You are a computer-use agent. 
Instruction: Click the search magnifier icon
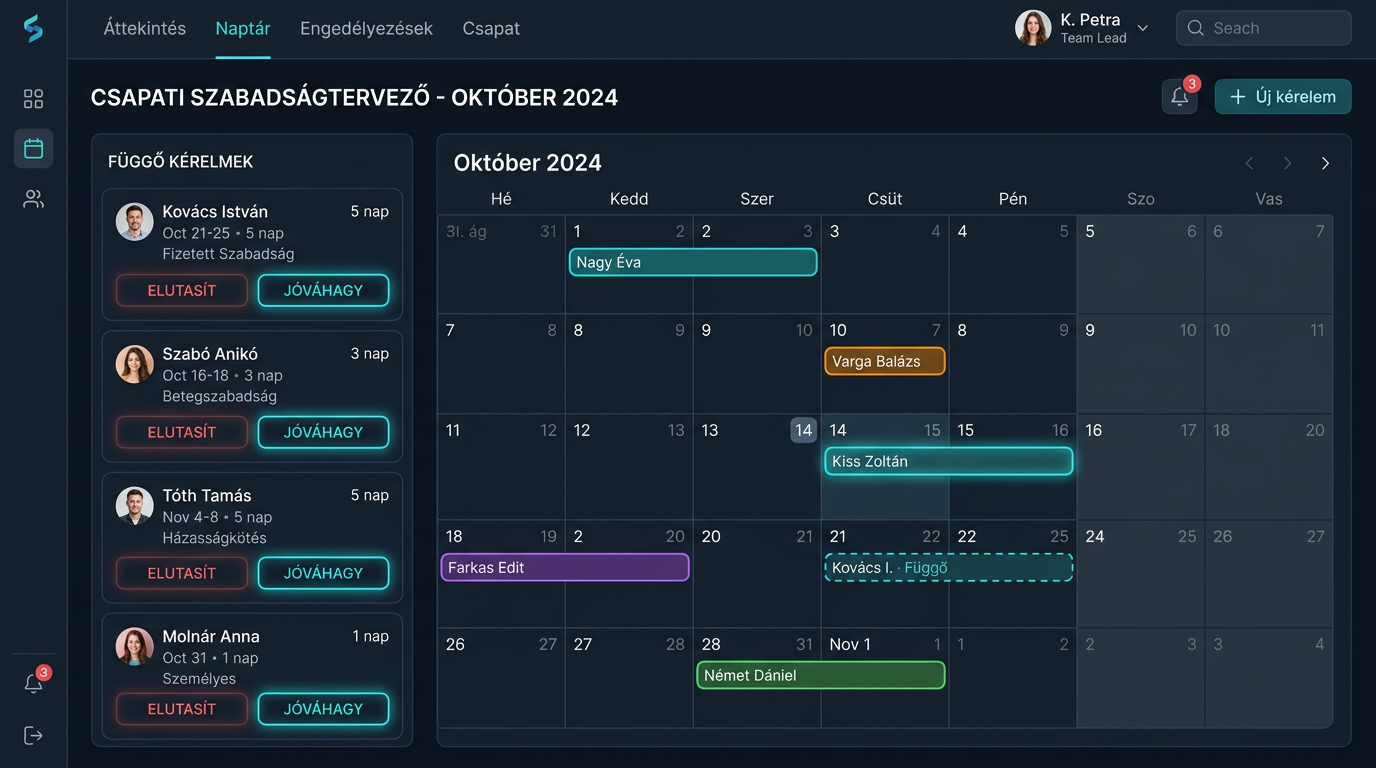point(1195,28)
